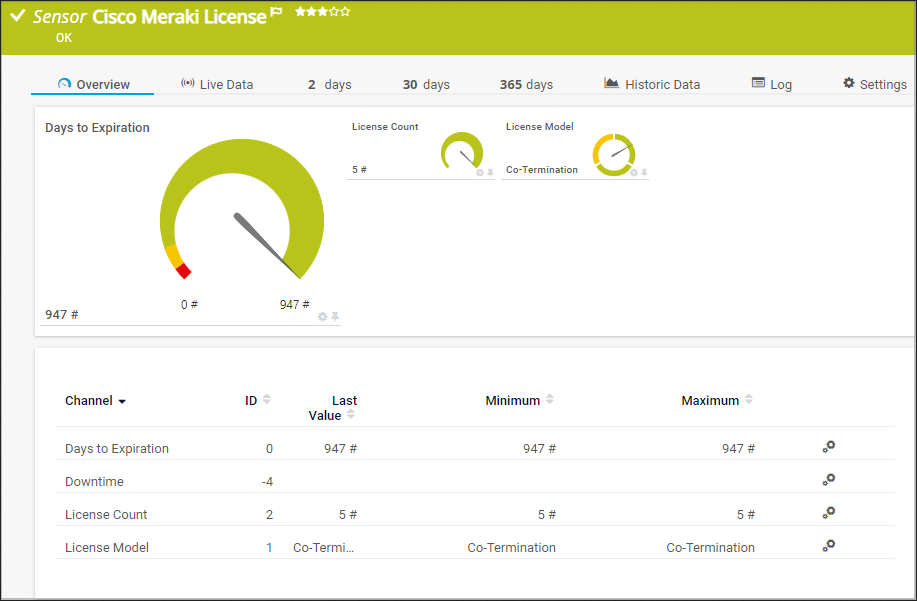The image size is (917, 601).
Task: Open the Channel column sort dropdown
Action: point(122,400)
